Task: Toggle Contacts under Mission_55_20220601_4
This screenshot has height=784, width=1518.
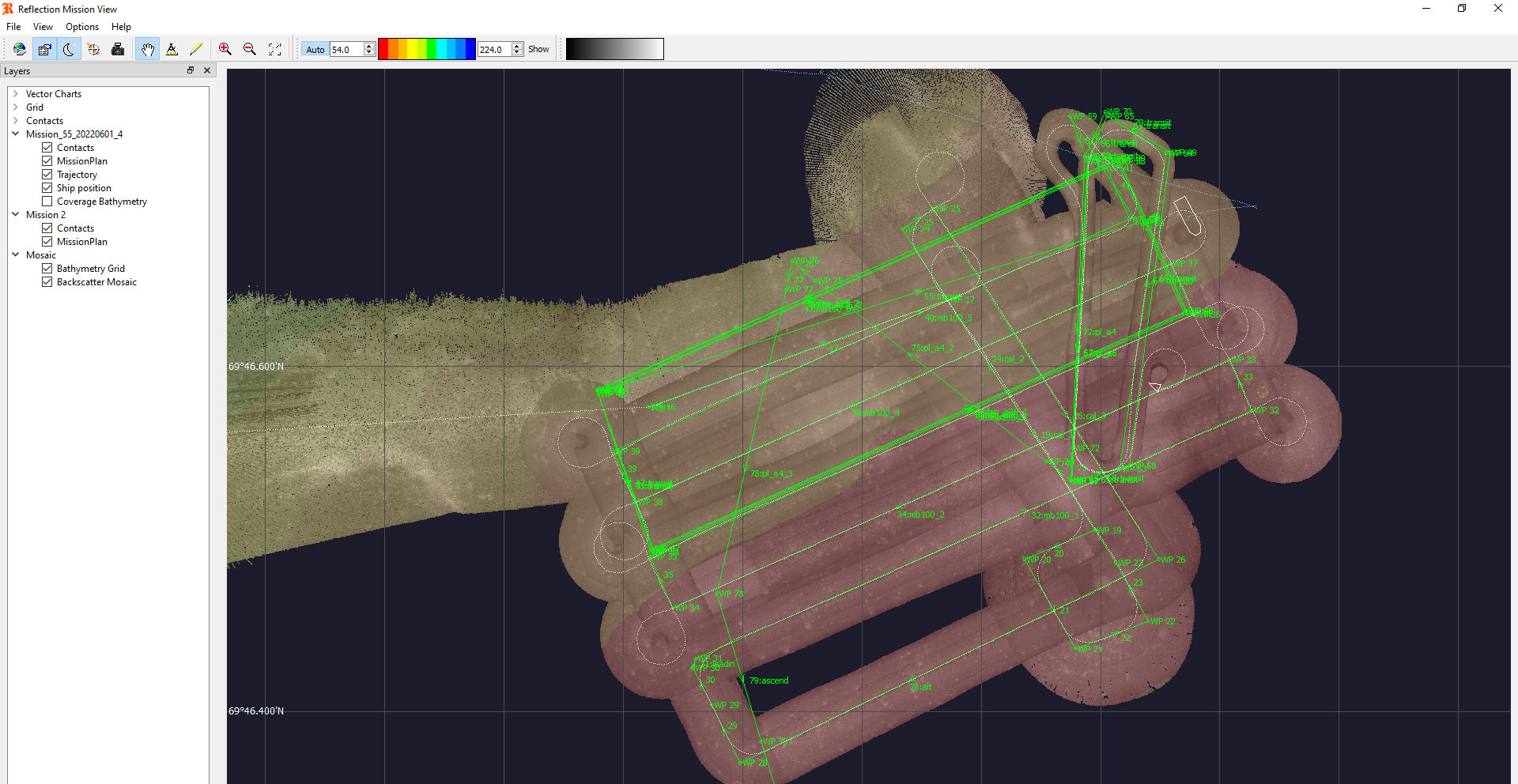Action: [x=47, y=148]
